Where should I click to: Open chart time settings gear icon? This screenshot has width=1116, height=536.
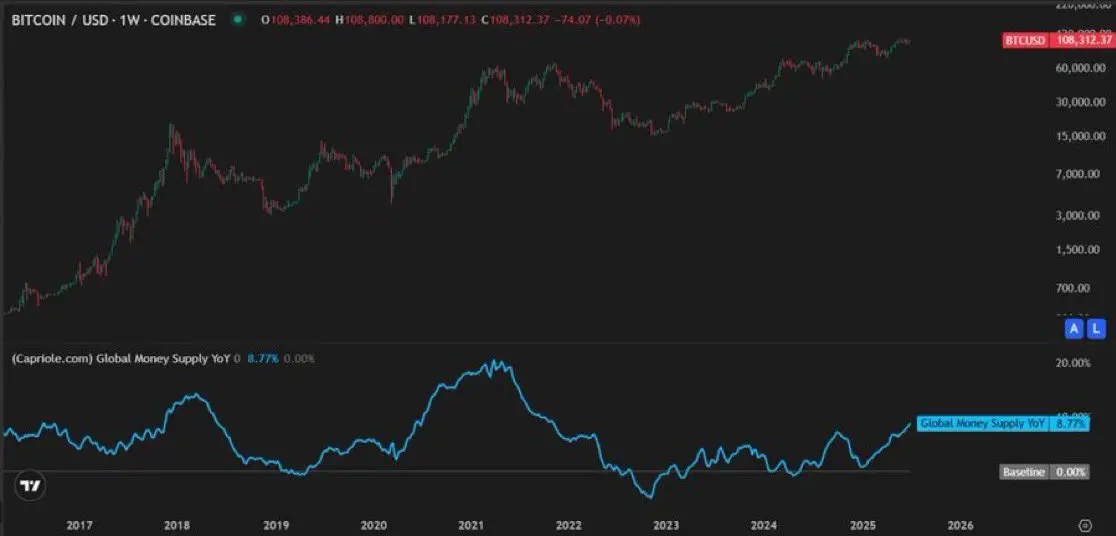tap(1085, 525)
